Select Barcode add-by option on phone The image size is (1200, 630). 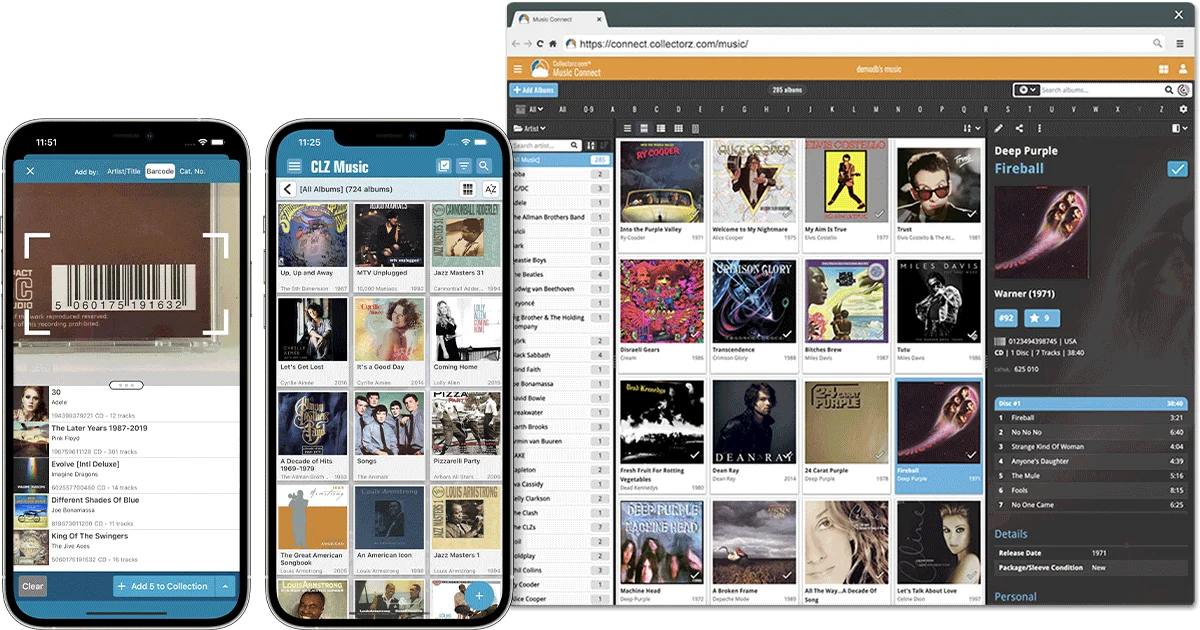click(160, 171)
